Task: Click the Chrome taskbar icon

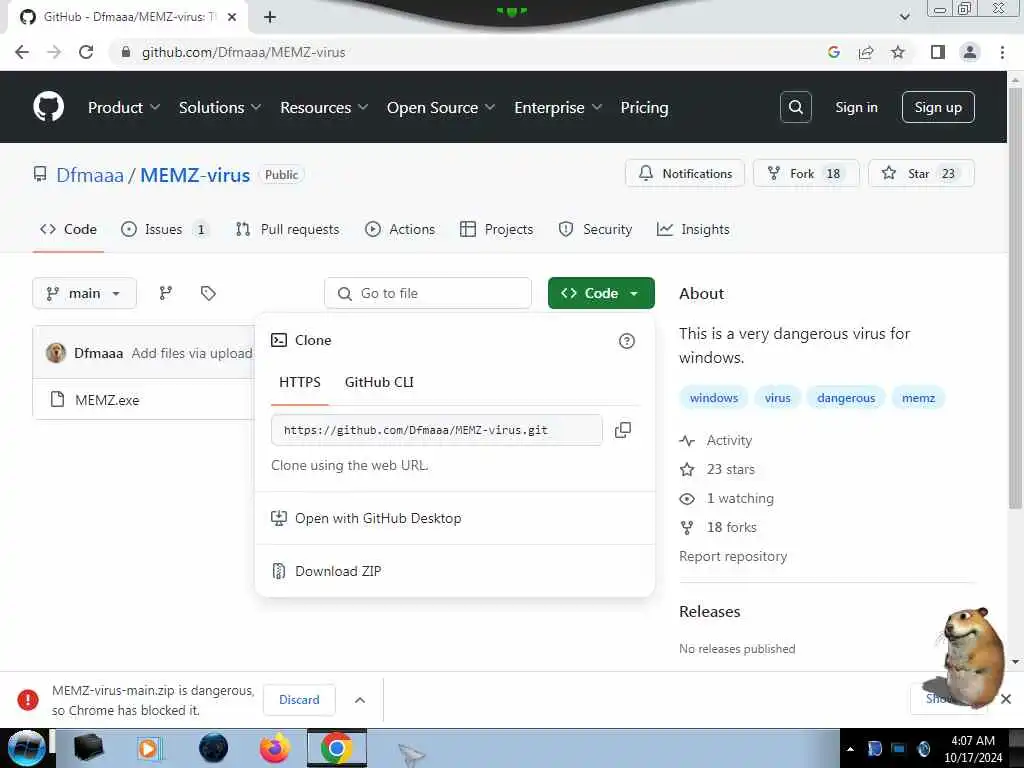Action: [337, 748]
